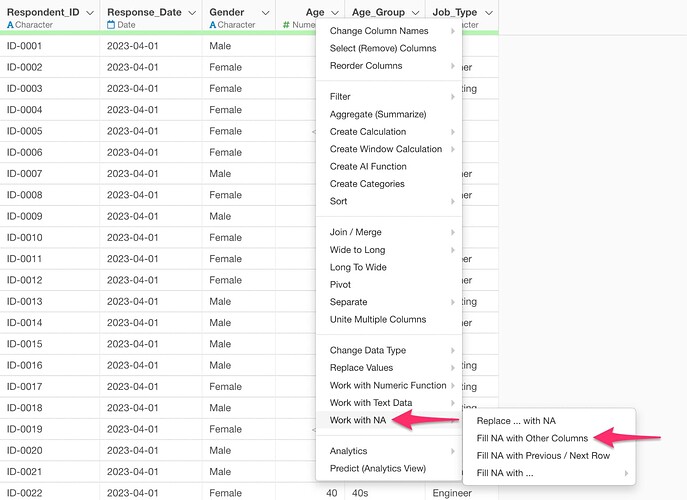
Task: Choose Create AI Function from menu
Action: [368, 166]
